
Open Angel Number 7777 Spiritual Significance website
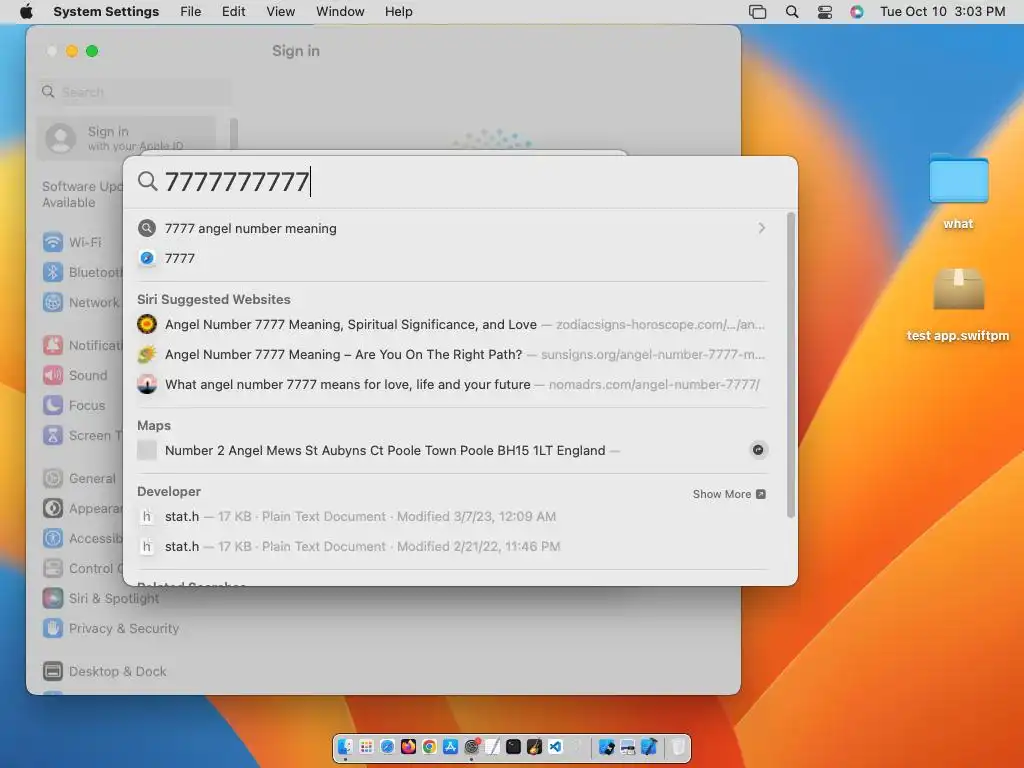pyautogui.click(x=451, y=324)
